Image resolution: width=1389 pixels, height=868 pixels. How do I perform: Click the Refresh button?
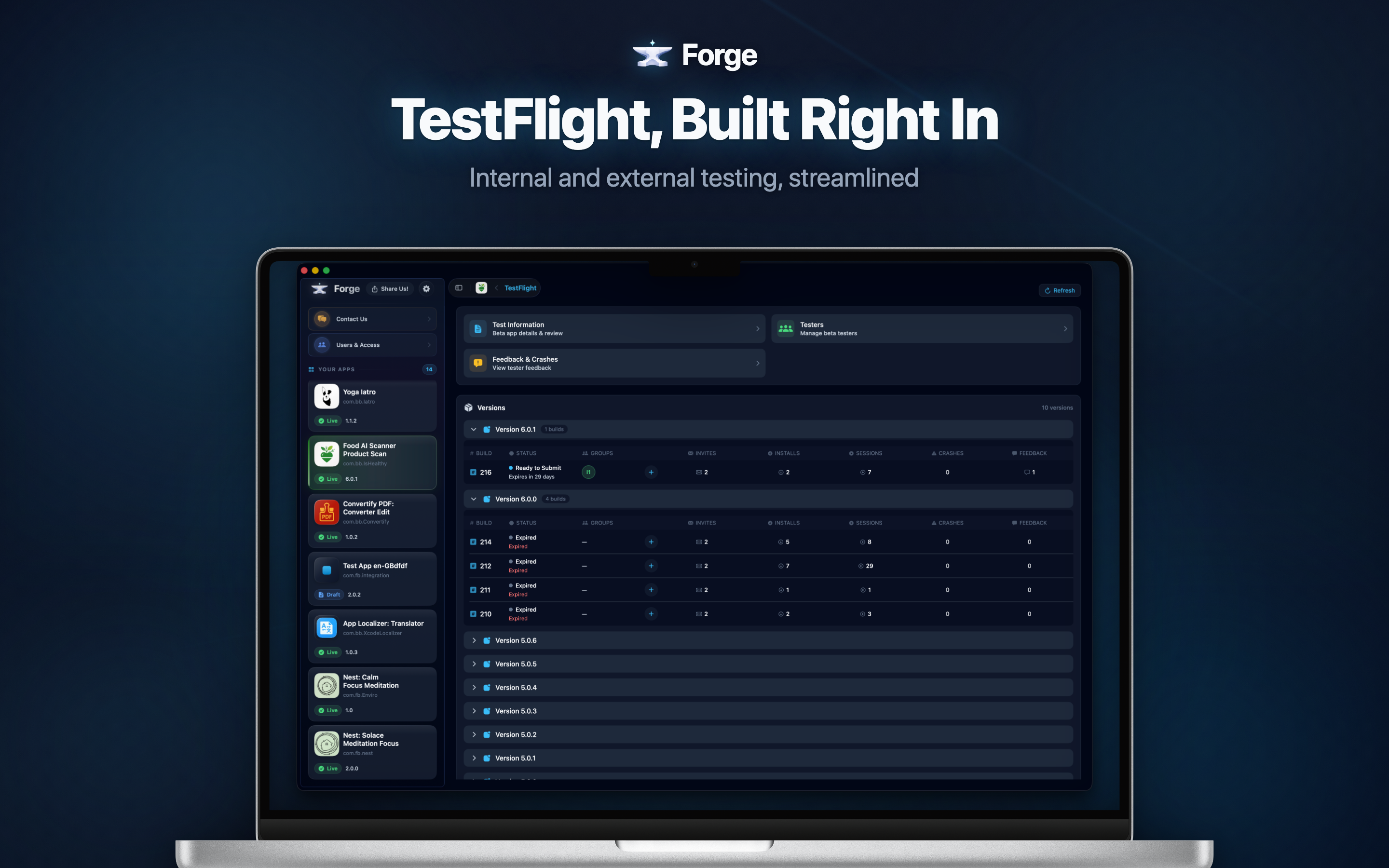click(x=1060, y=290)
